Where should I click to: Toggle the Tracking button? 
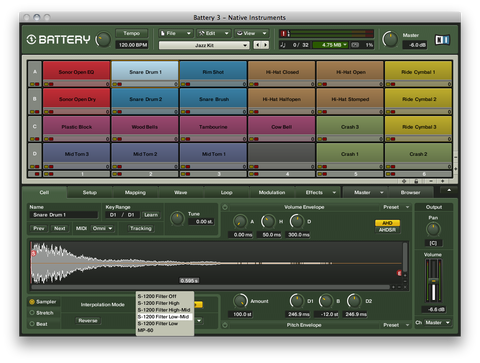point(141,228)
